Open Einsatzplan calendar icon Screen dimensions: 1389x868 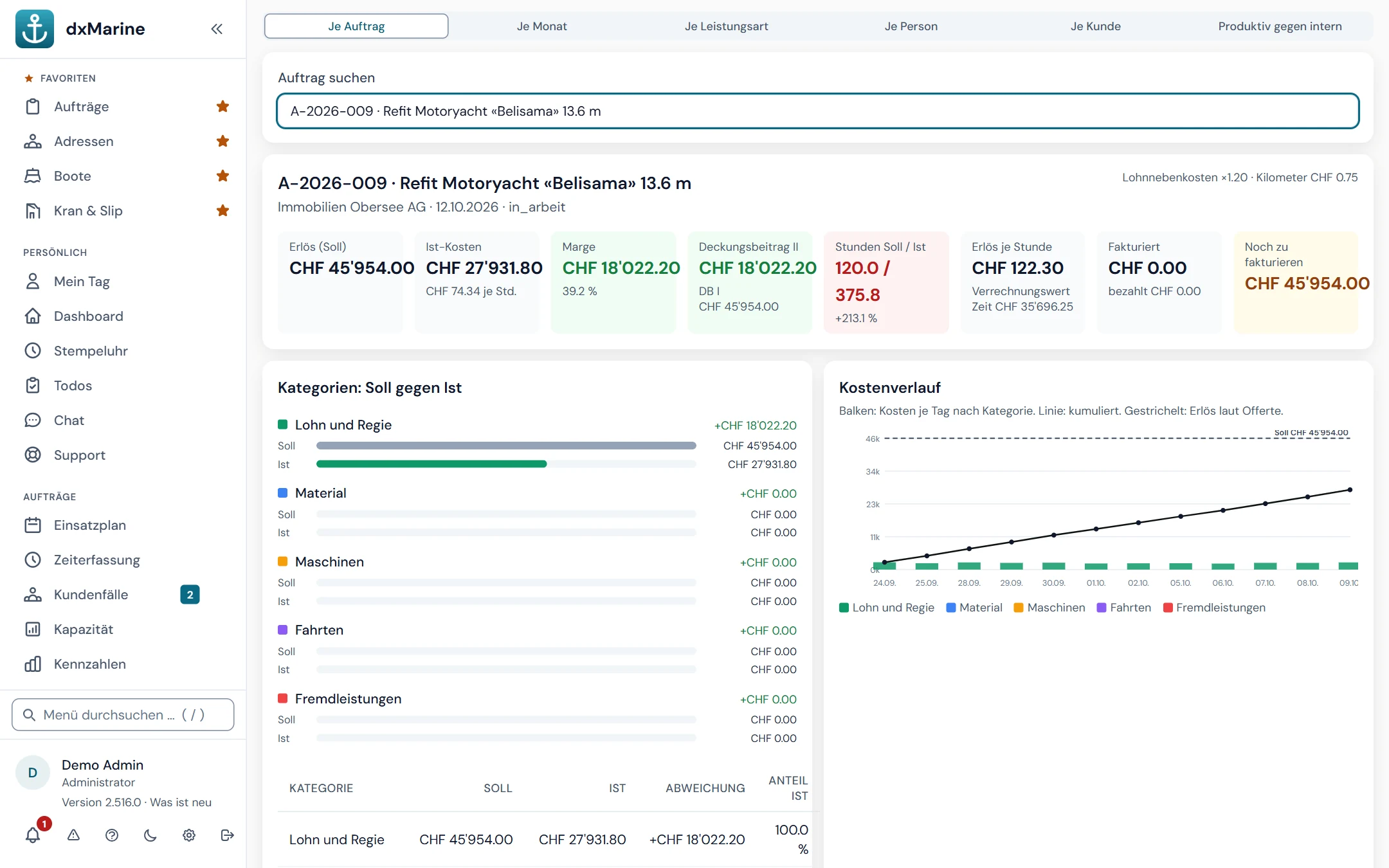(x=33, y=525)
